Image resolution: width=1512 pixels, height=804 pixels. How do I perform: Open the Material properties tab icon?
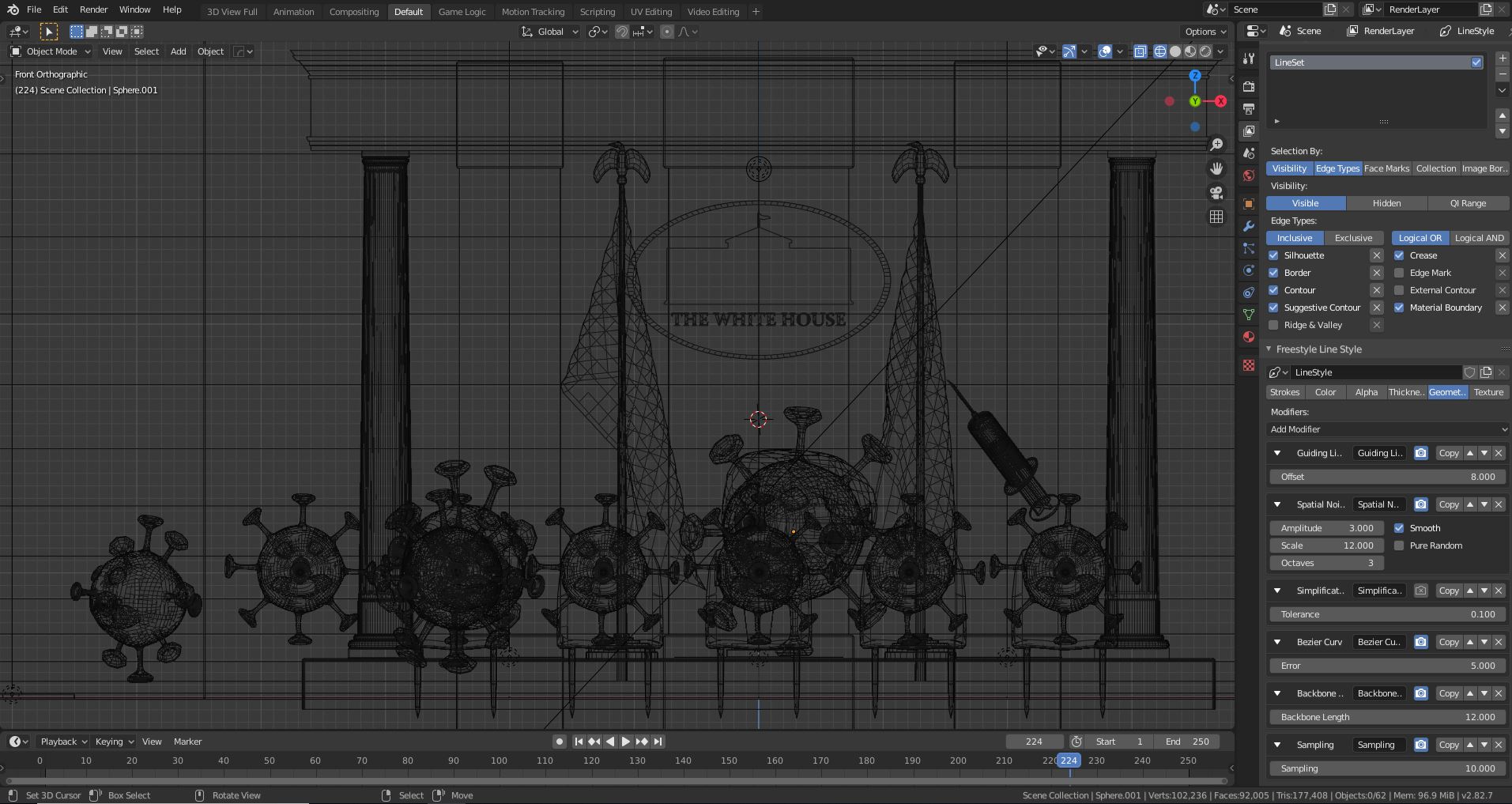pos(1249,337)
